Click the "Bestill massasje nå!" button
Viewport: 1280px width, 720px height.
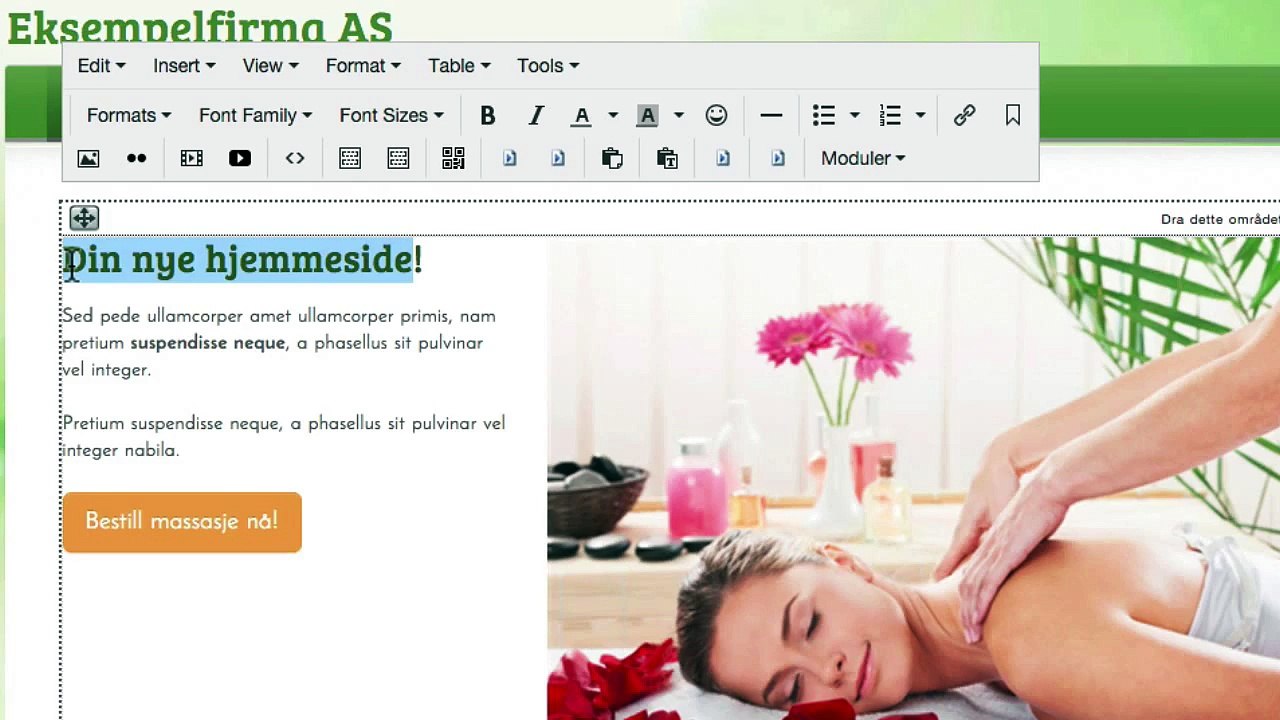coord(182,522)
